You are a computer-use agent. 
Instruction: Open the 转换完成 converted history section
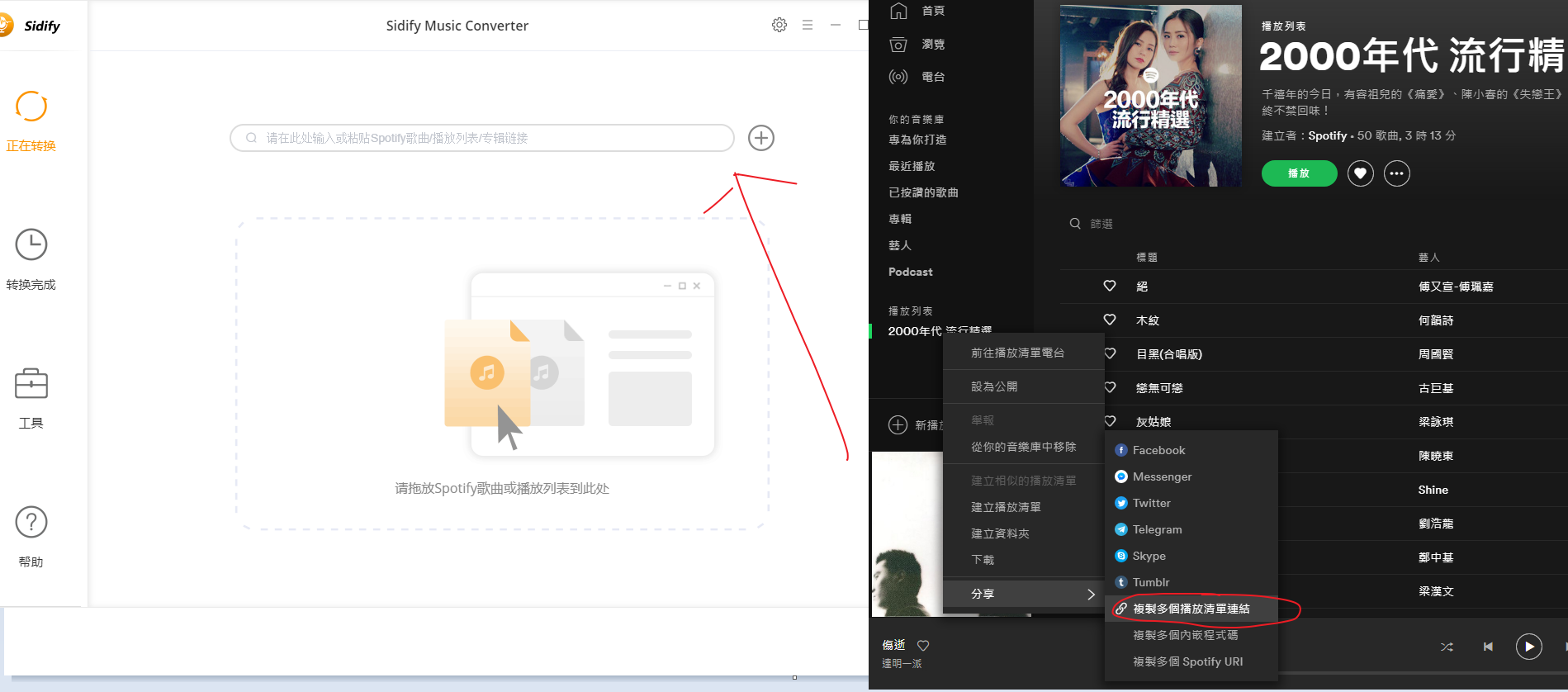click(x=31, y=260)
